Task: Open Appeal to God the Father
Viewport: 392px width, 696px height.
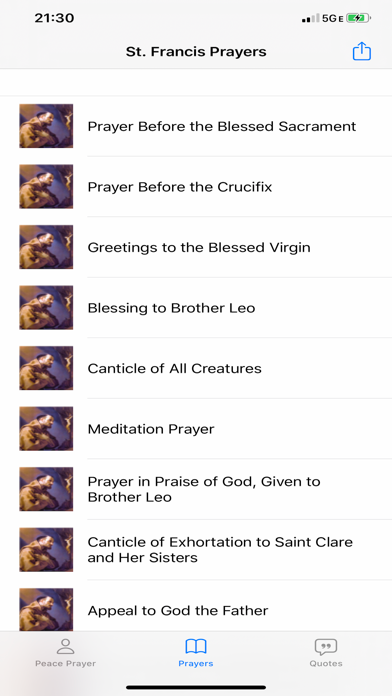Action: click(x=196, y=610)
